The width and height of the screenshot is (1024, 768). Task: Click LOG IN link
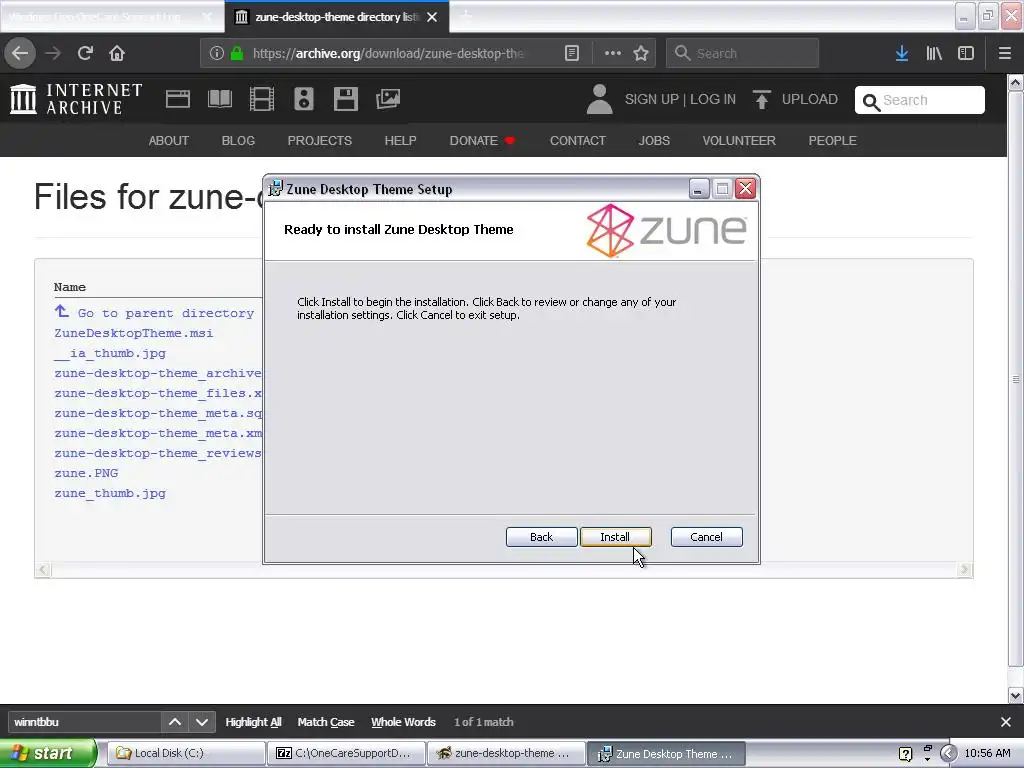713,99
